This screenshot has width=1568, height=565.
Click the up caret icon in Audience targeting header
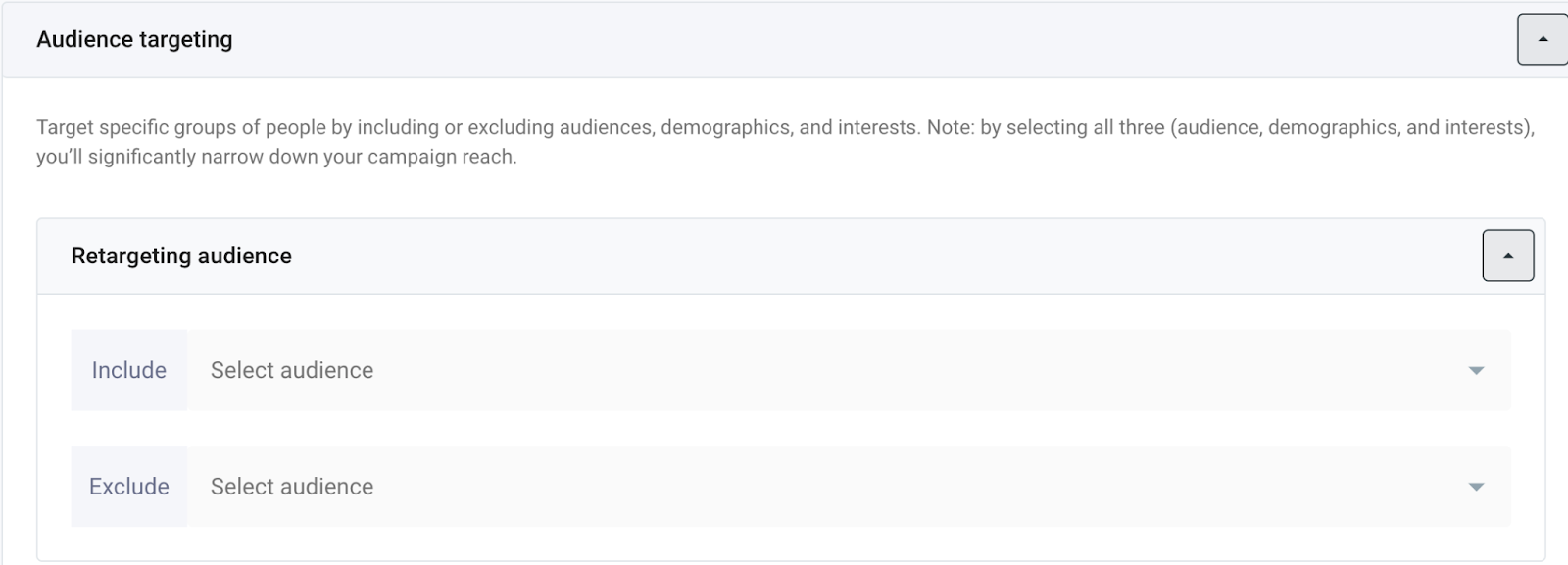[x=1543, y=39]
